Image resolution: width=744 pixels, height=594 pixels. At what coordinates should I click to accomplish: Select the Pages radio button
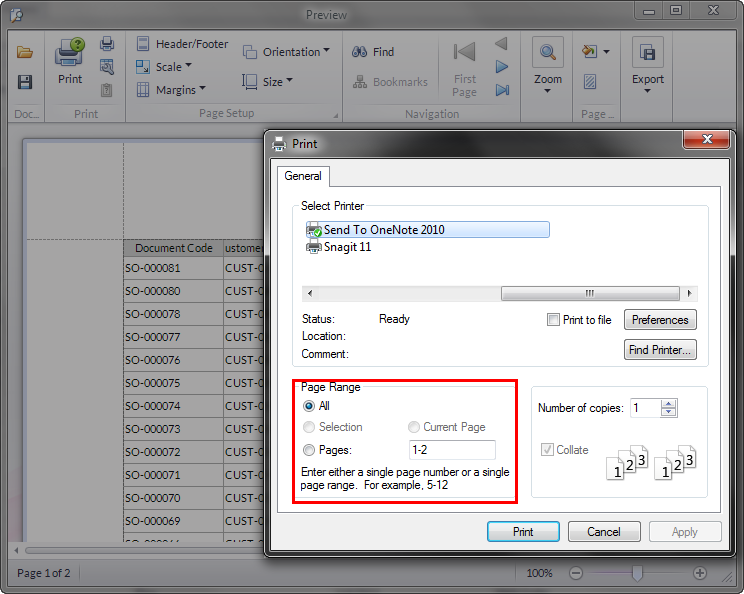point(309,450)
